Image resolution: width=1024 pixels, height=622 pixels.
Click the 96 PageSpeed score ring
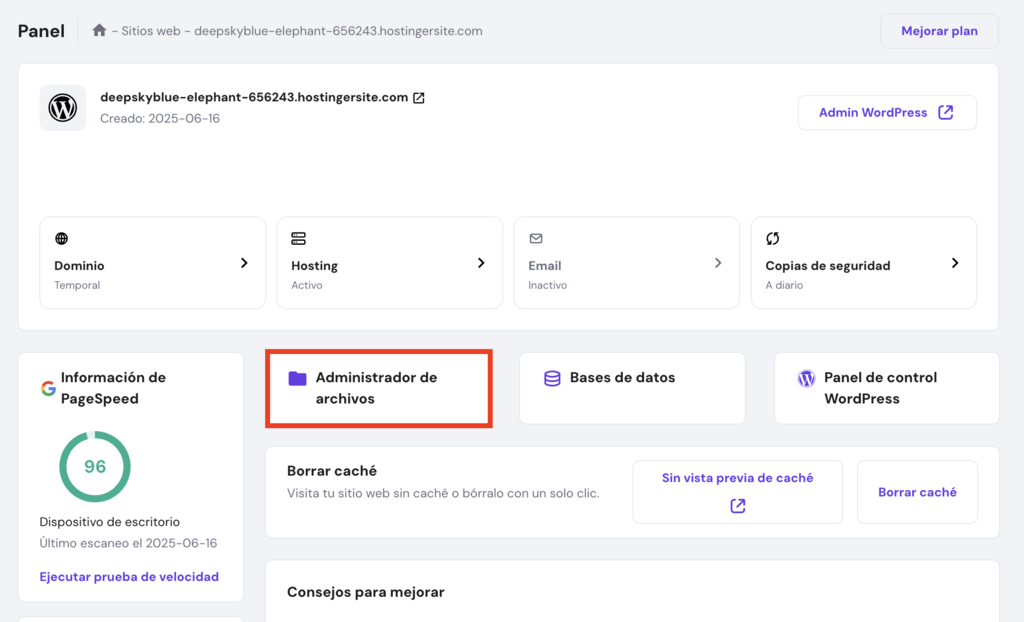94,466
